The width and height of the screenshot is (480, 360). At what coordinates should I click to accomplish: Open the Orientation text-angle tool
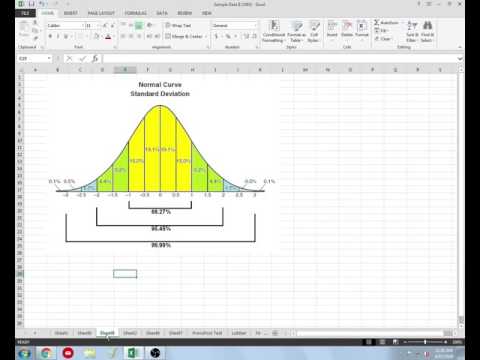pos(150,25)
